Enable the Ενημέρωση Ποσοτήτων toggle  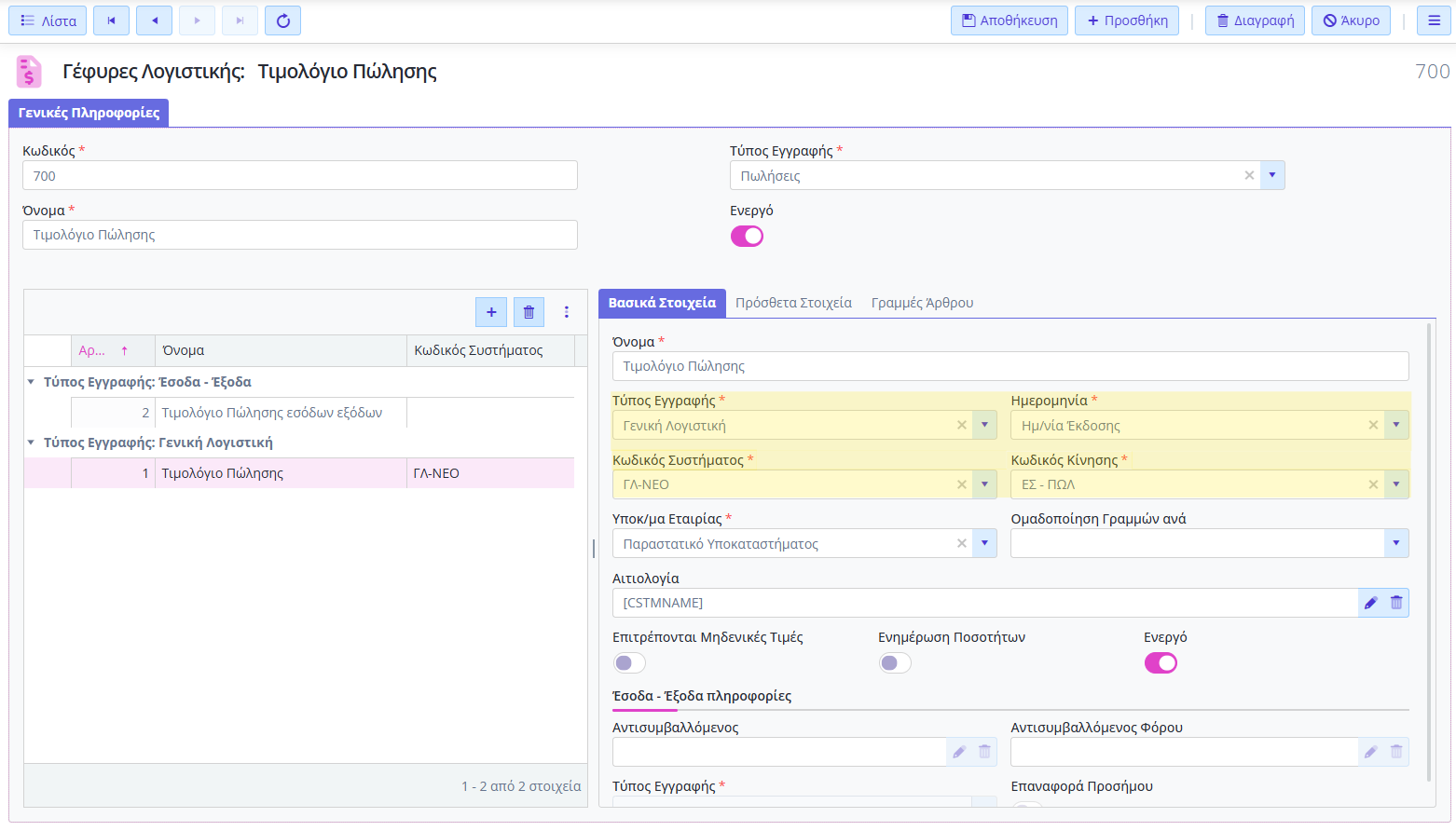[895, 663]
